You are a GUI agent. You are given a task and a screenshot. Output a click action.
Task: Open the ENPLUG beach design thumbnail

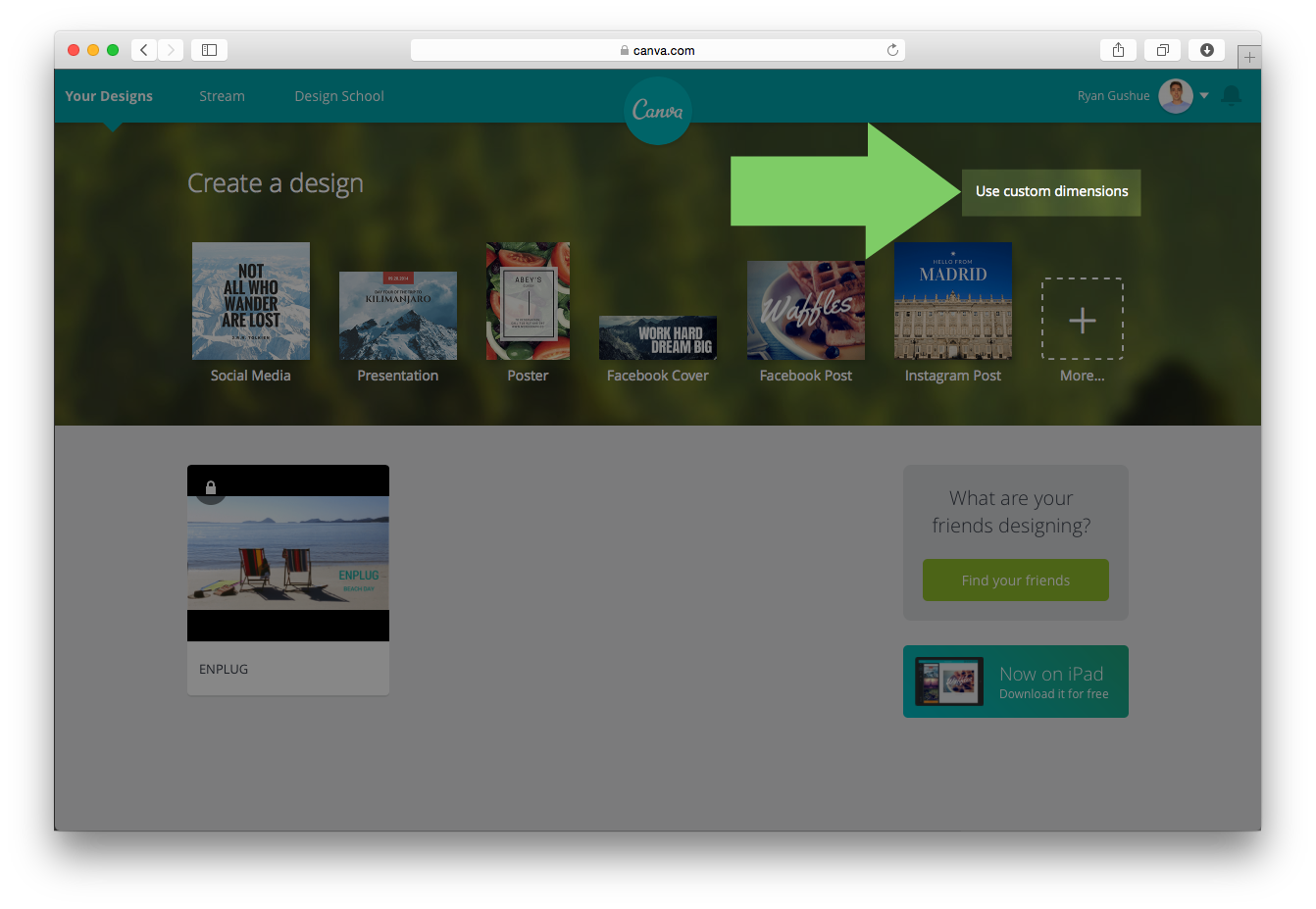coord(288,553)
